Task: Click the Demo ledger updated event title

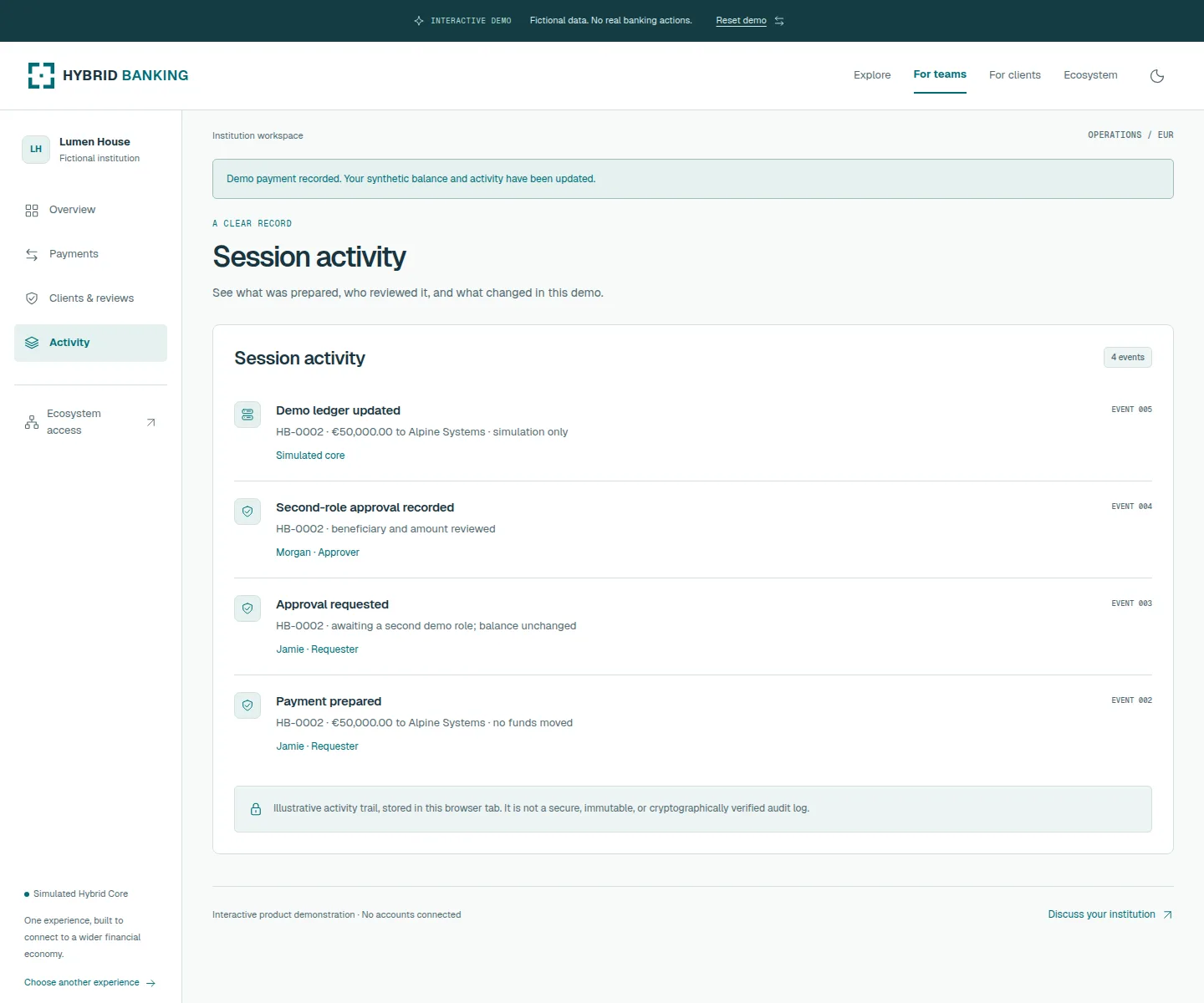Action: [x=338, y=410]
